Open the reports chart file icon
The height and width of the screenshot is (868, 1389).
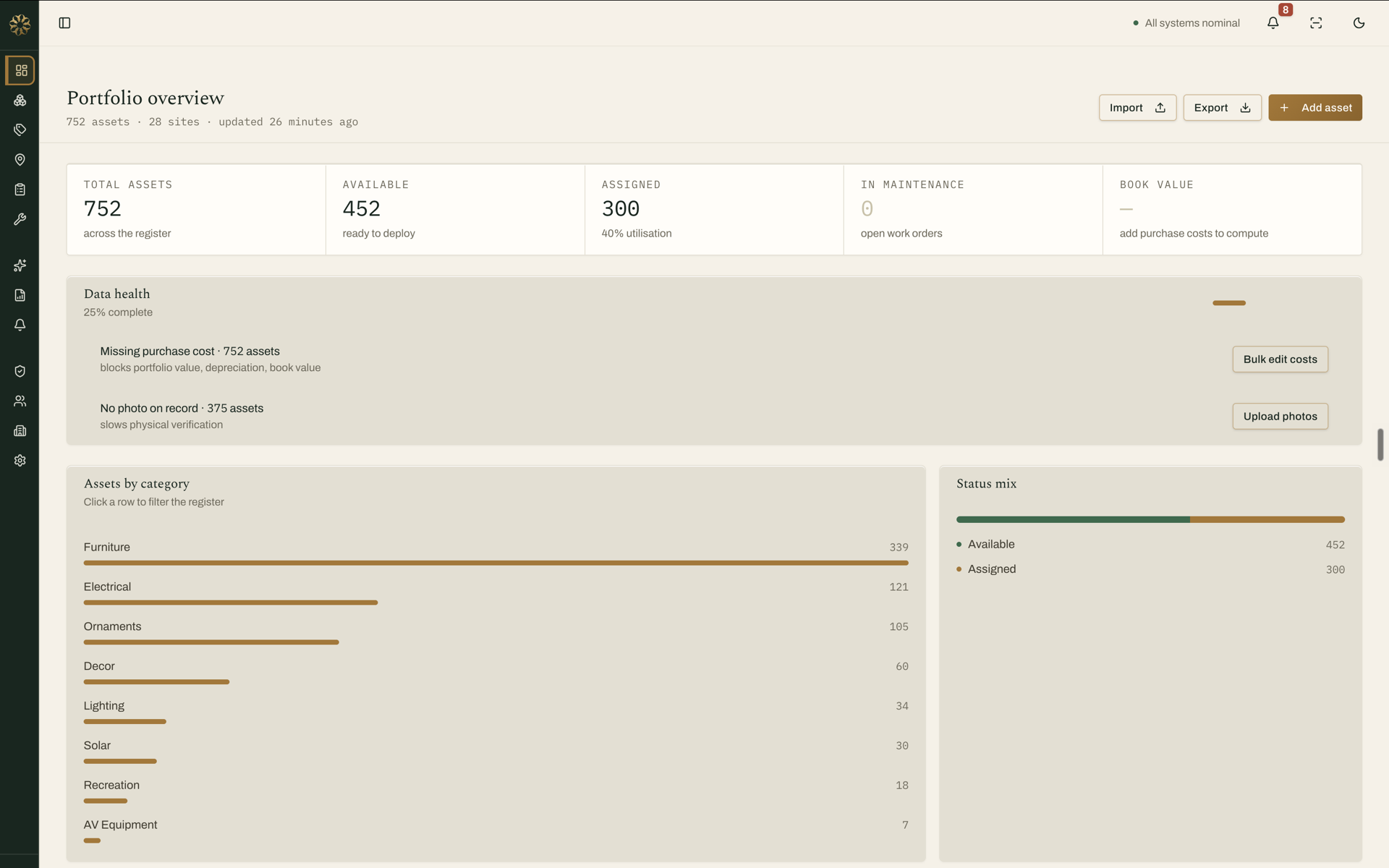click(x=20, y=295)
